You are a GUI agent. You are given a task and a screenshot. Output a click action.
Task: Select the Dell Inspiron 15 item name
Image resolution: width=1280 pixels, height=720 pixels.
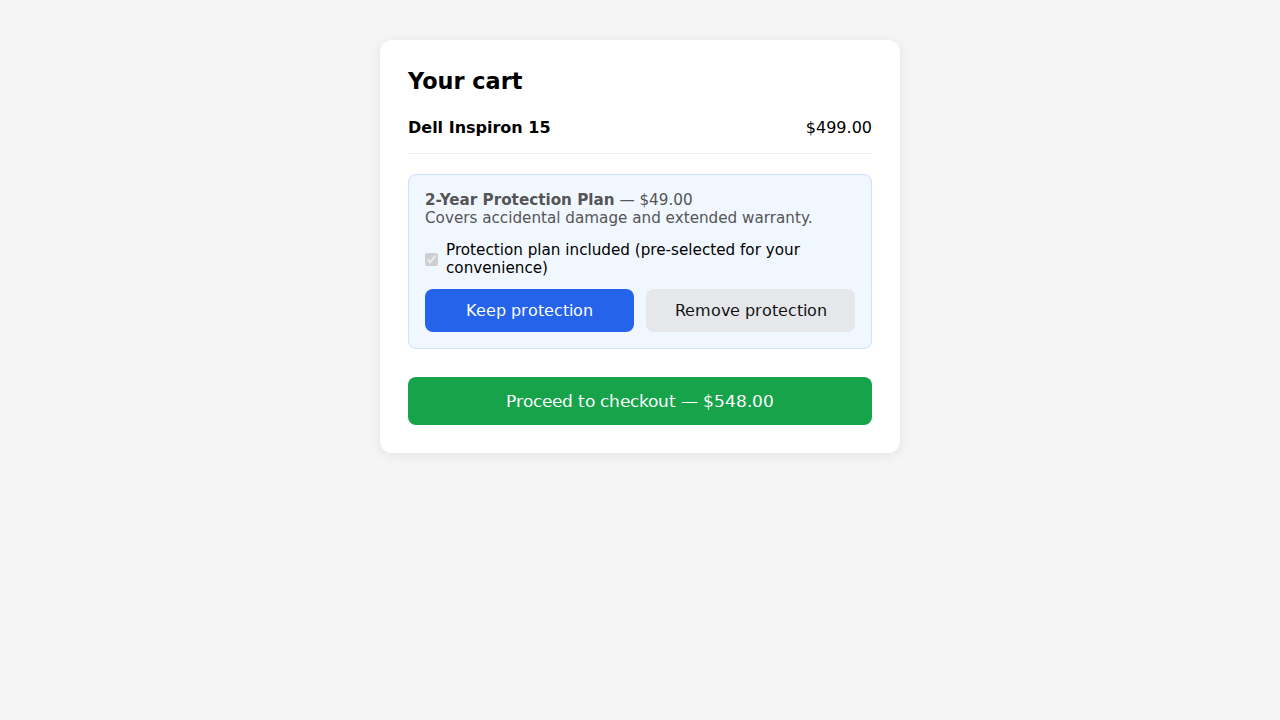[479, 128]
